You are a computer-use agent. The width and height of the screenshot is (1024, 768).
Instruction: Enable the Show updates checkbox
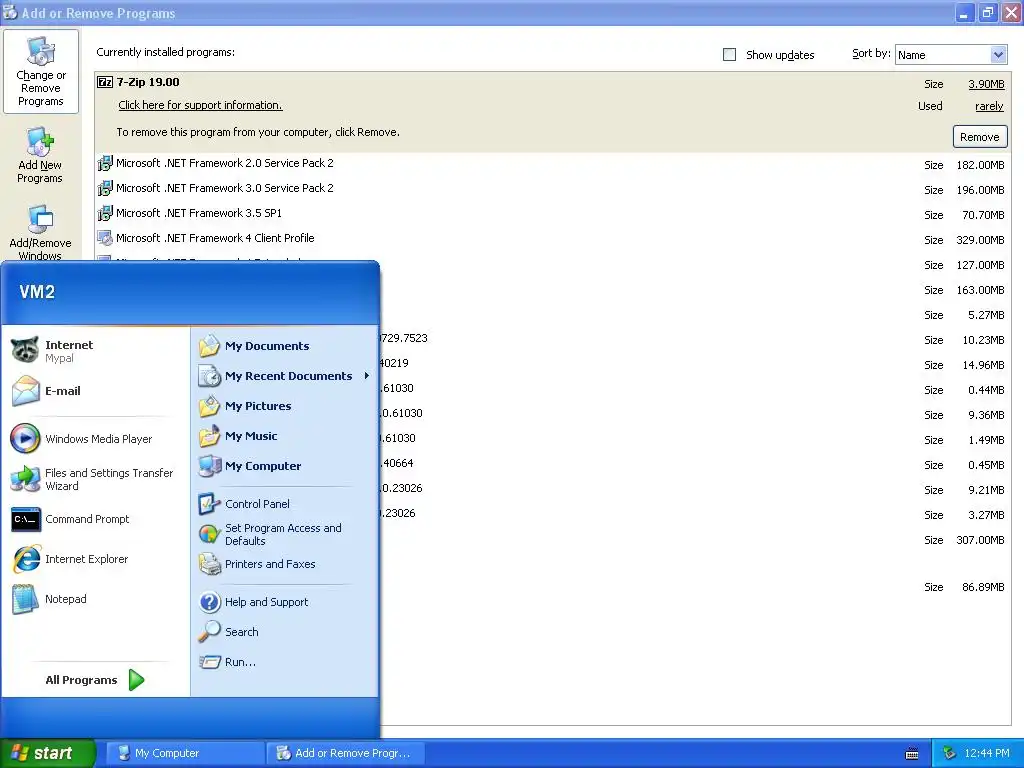click(x=729, y=55)
